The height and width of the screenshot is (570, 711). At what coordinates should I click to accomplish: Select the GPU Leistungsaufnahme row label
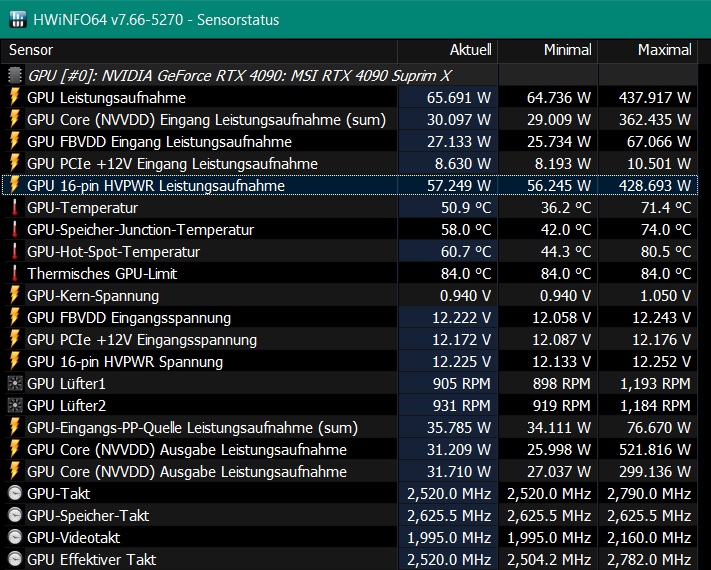[x=107, y=98]
